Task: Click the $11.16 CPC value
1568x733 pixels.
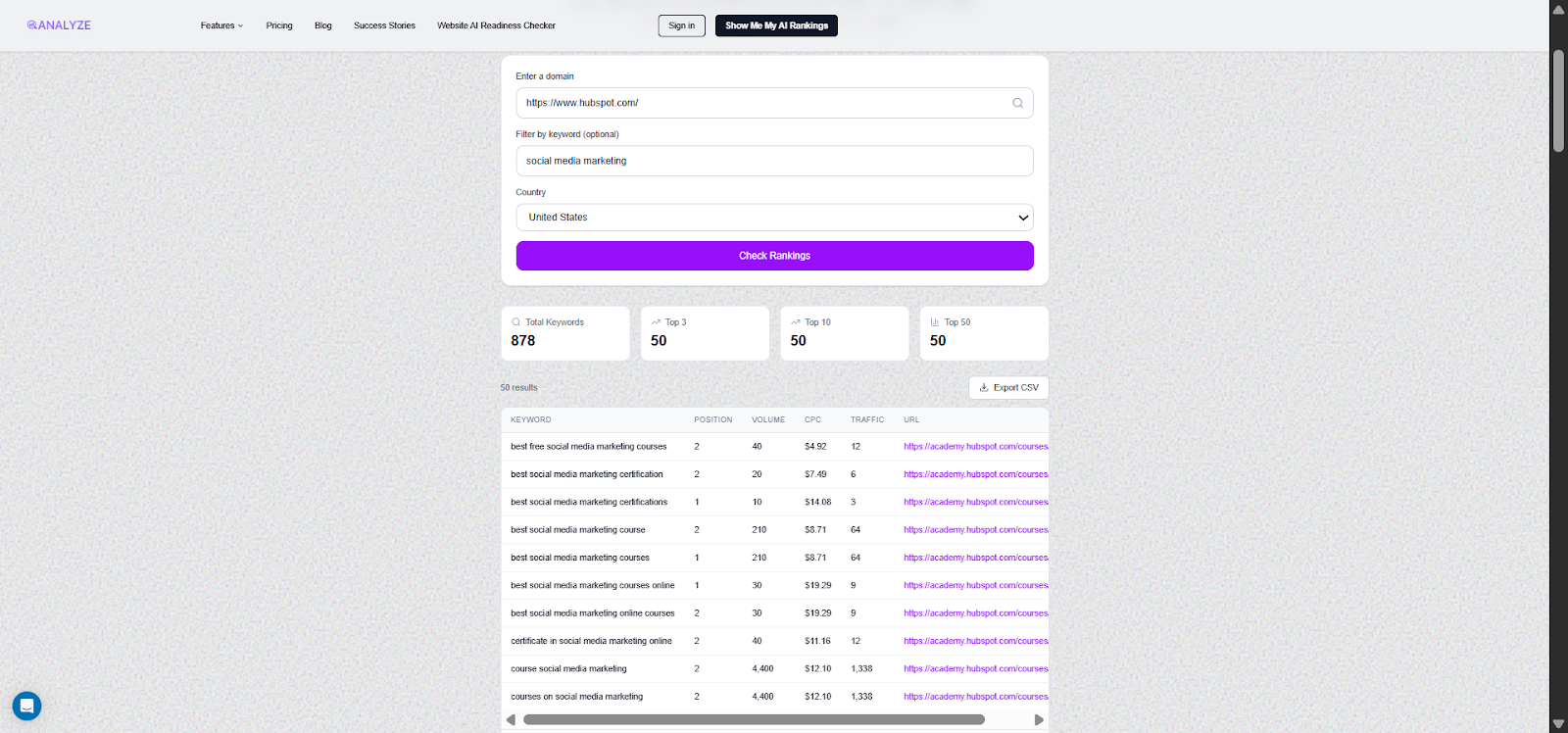Action: click(817, 641)
